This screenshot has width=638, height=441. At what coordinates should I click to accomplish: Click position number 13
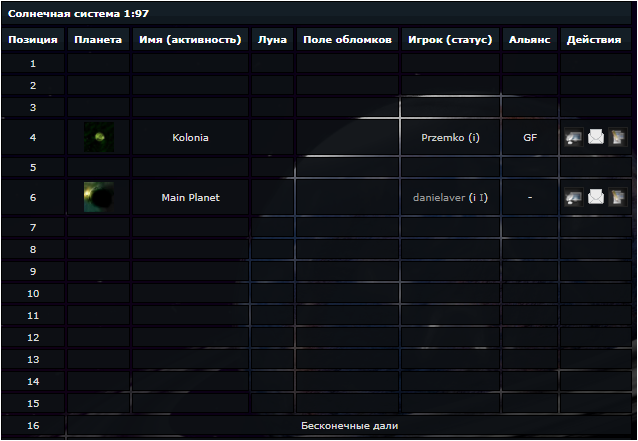[x=33, y=360]
